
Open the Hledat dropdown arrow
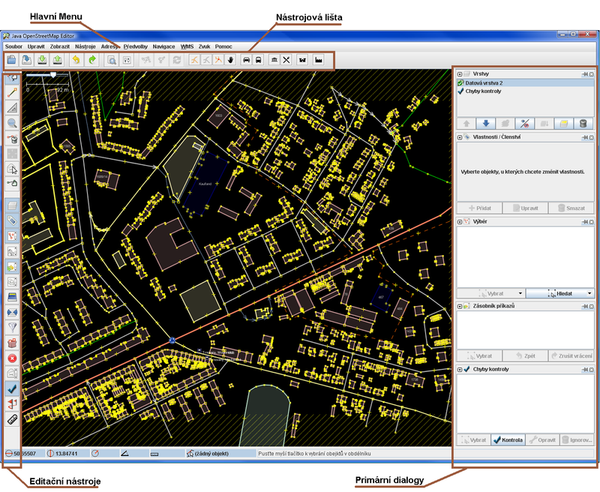click(x=589, y=293)
